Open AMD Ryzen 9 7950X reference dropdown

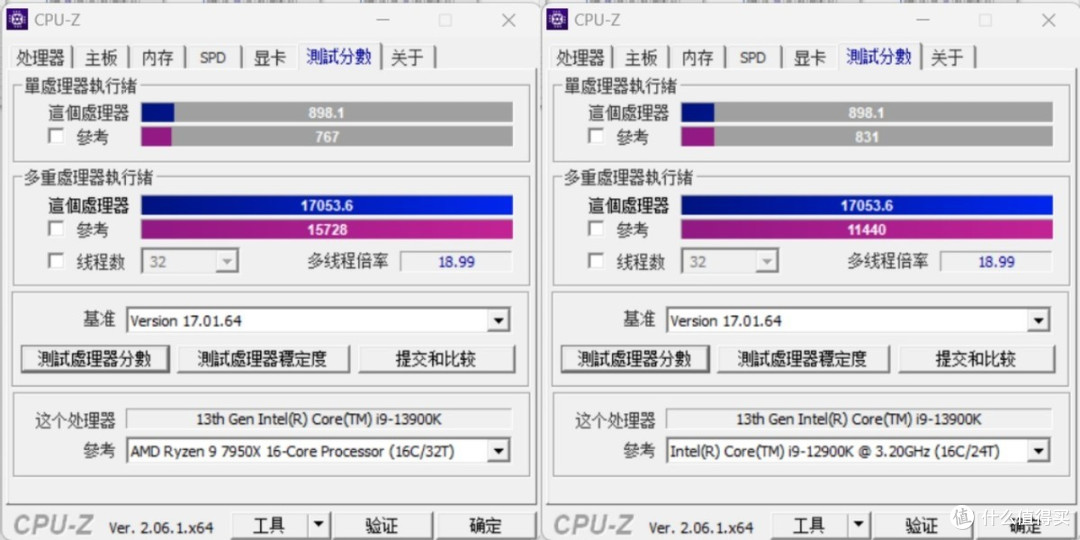point(318,451)
